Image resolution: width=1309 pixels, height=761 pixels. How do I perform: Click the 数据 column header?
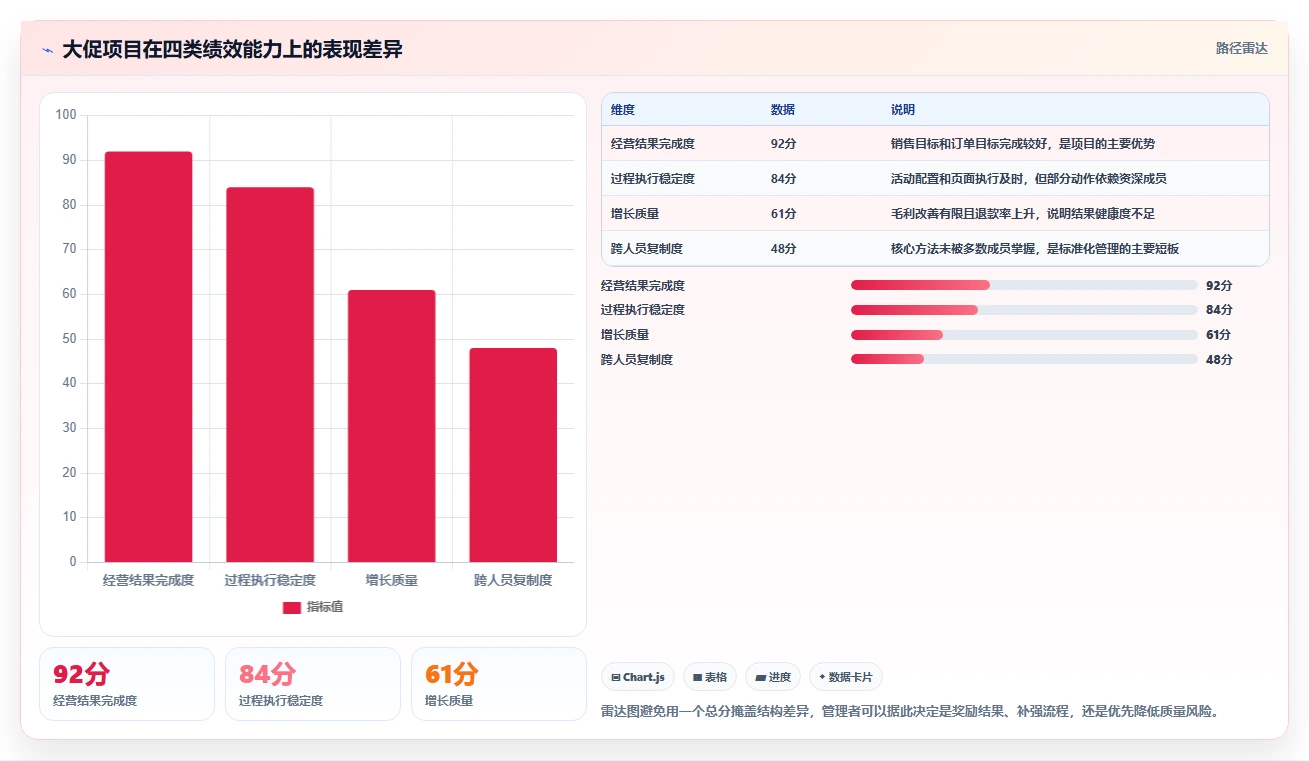pos(783,110)
